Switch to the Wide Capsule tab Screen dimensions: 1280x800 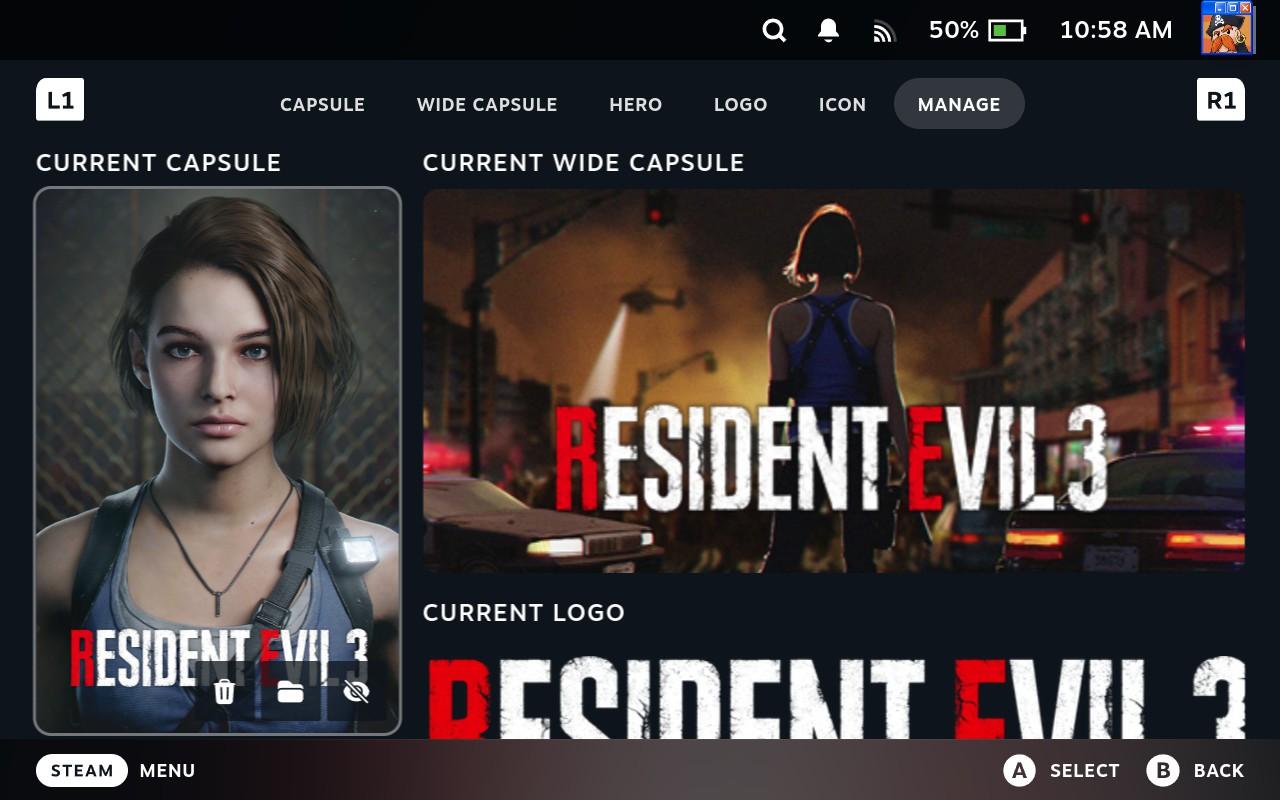point(487,104)
